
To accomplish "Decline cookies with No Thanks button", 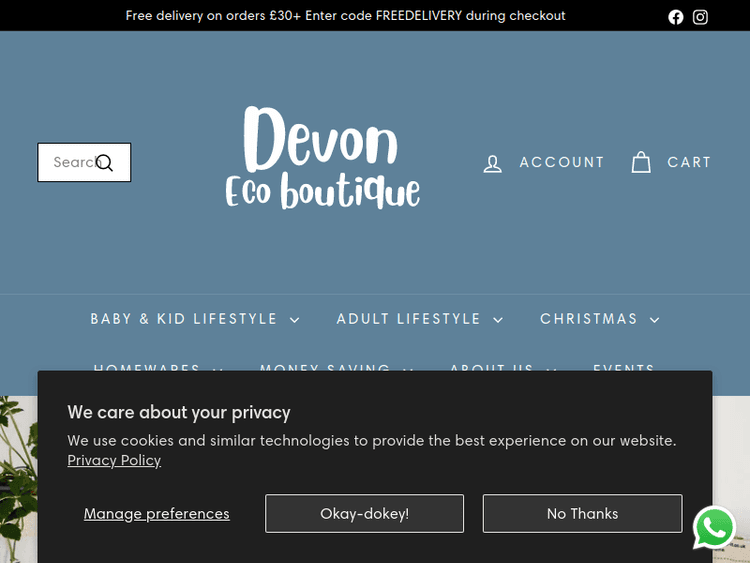I will click(583, 513).
